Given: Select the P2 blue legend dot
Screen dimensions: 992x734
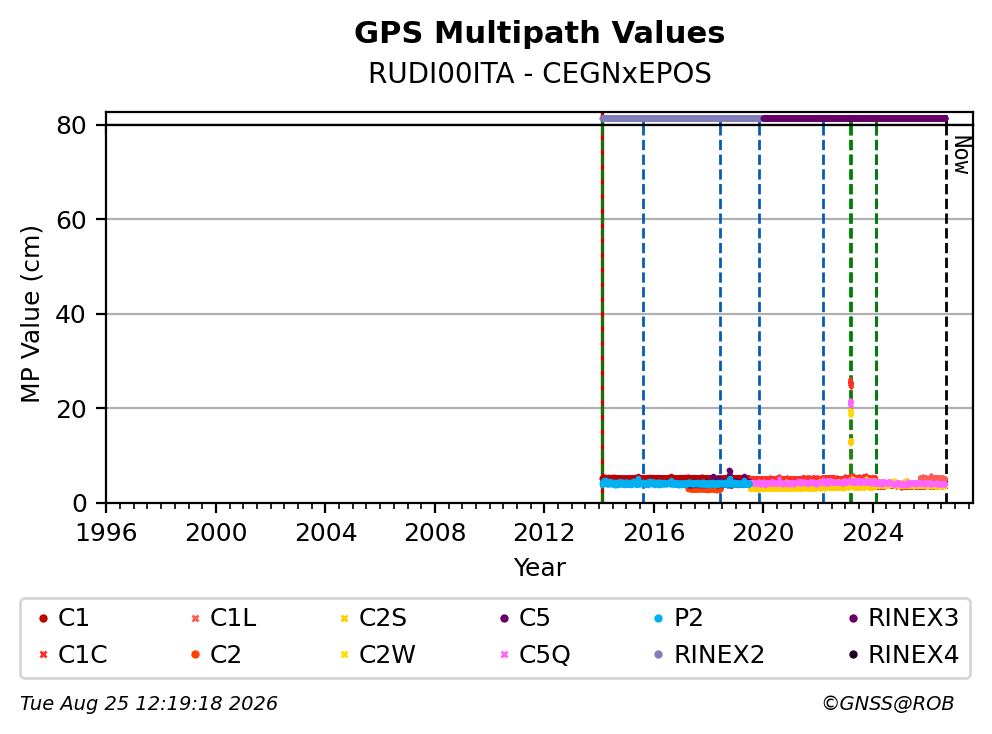Looking at the screenshot, I should pos(659,618).
